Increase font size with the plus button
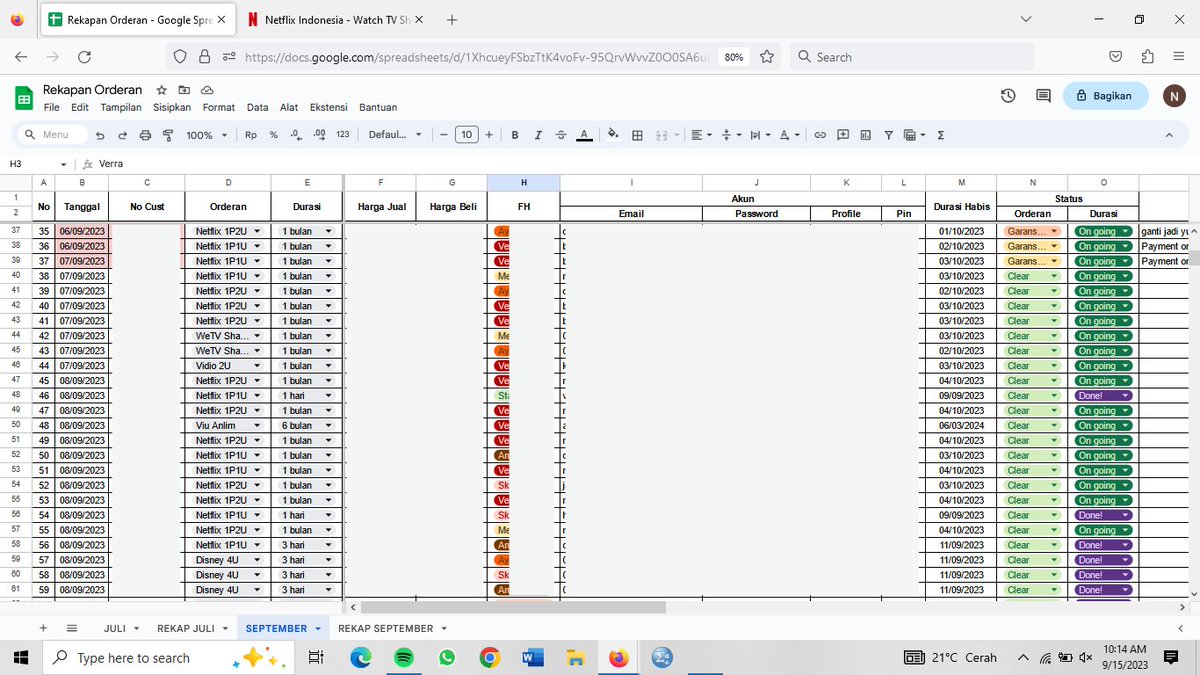Viewport: 1200px width, 675px height. [489, 135]
